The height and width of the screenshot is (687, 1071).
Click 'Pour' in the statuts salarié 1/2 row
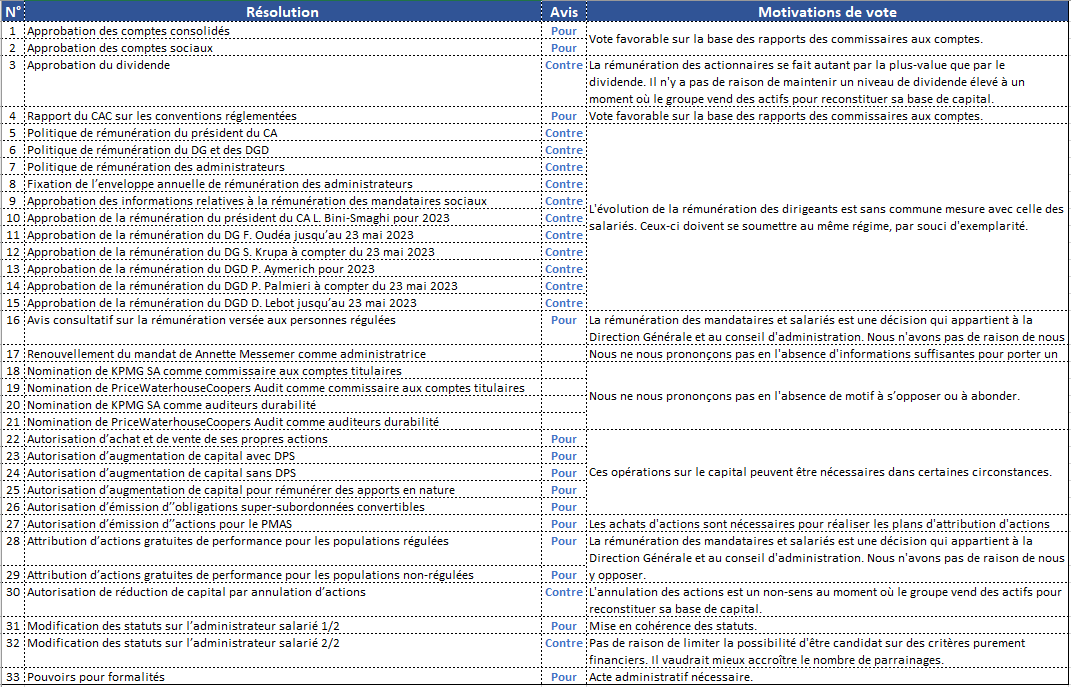point(564,626)
